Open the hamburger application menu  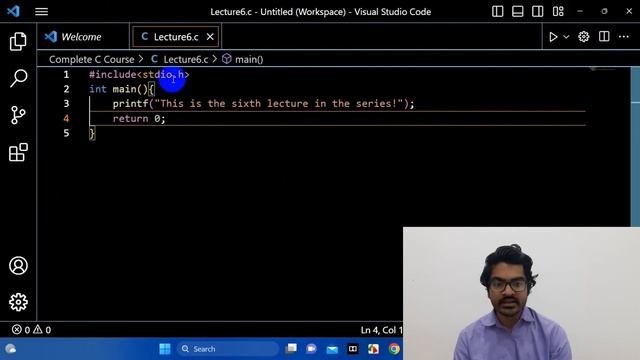click(41, 11)
